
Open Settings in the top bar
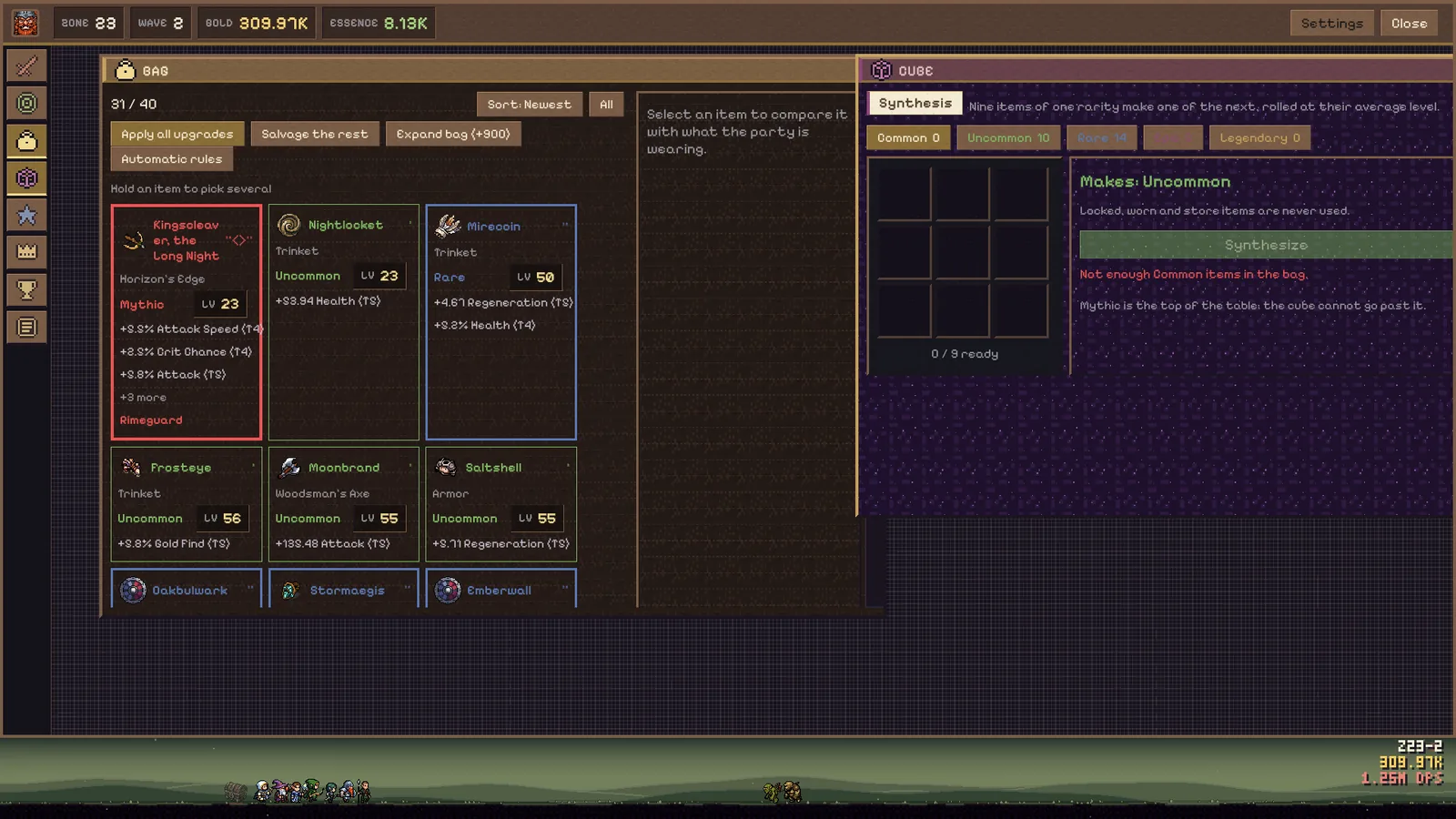pos(1331,23)
